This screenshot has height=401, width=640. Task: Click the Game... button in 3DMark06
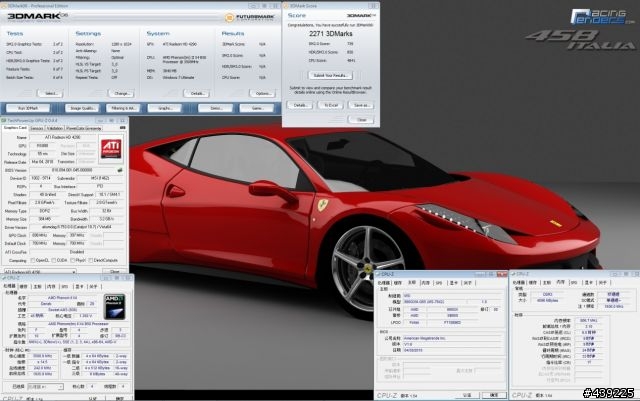257,108
